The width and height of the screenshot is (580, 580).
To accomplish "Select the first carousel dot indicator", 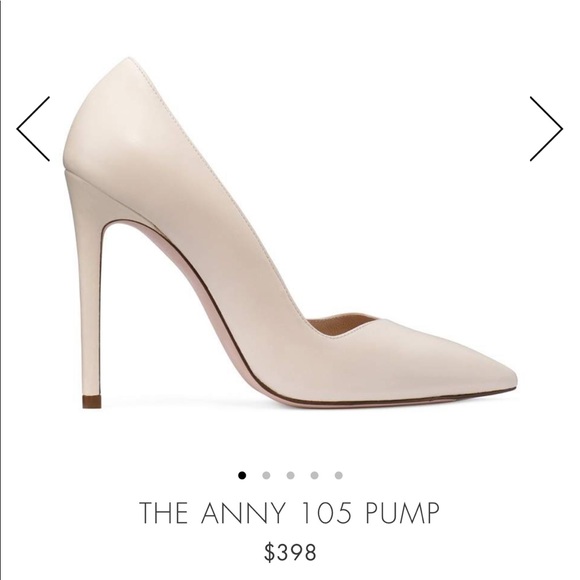I will pos(242,475).
